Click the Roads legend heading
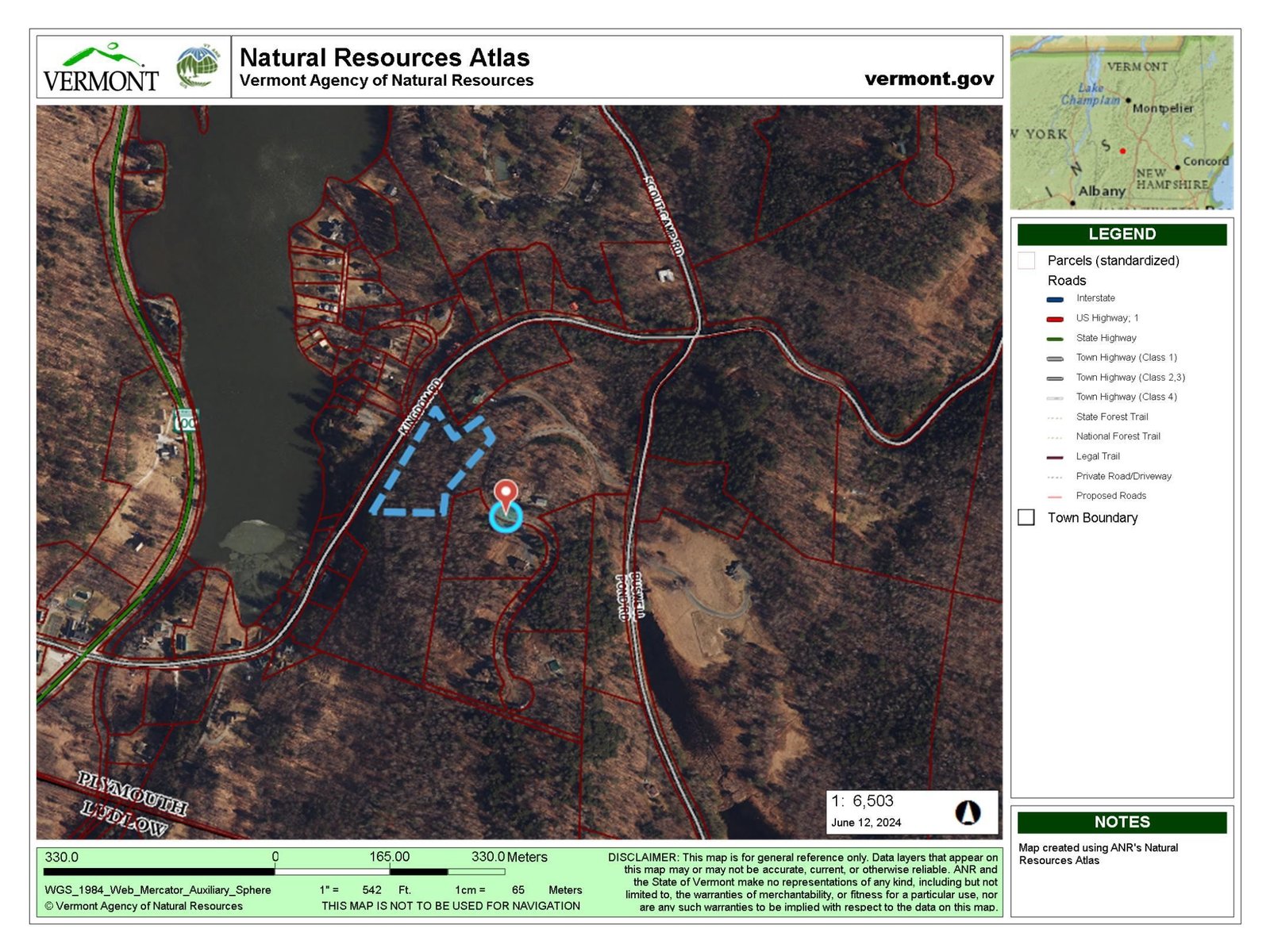 (x=1067, y=281)
